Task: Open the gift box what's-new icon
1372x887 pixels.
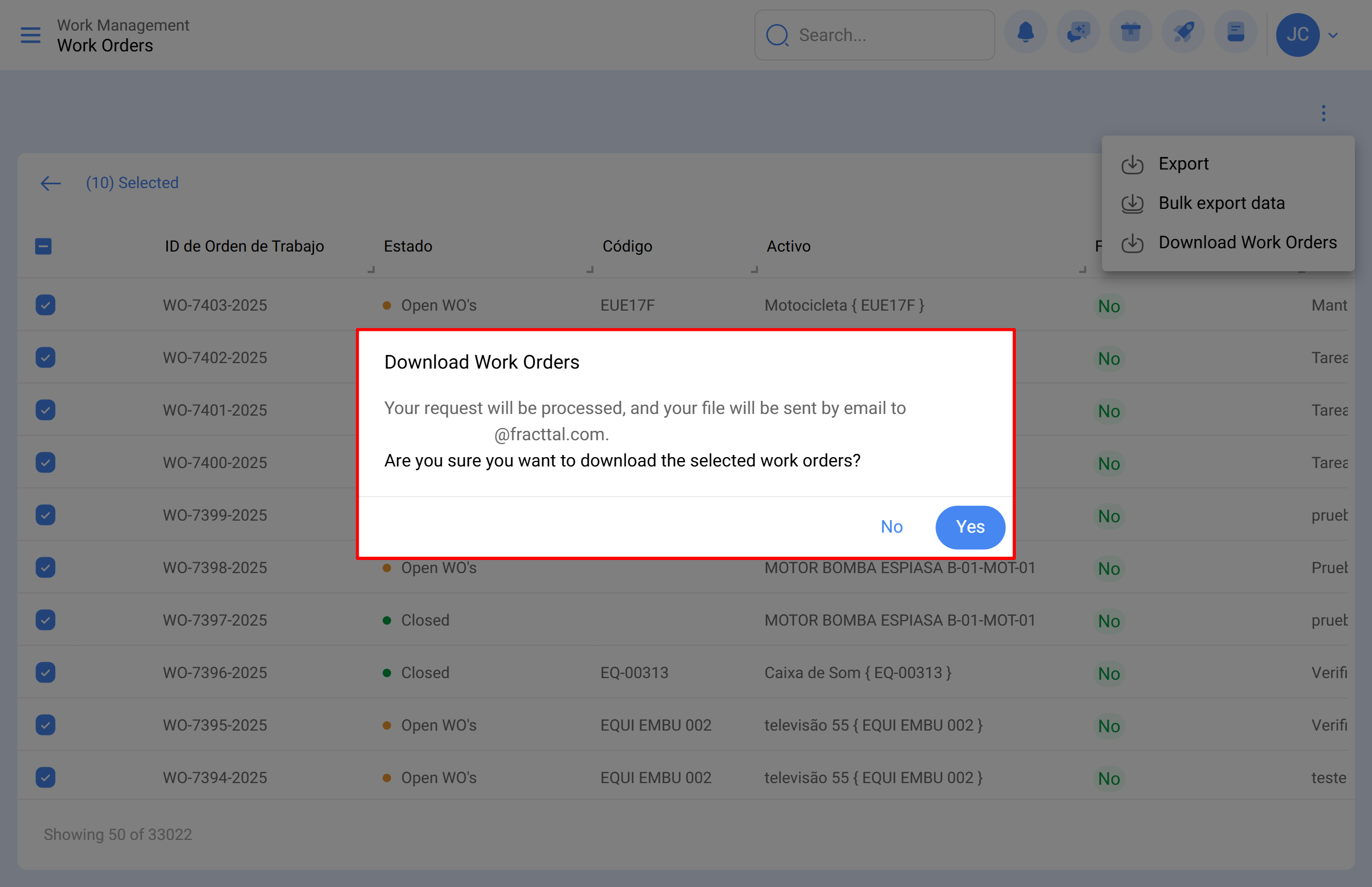Action: coord(1131,33)
